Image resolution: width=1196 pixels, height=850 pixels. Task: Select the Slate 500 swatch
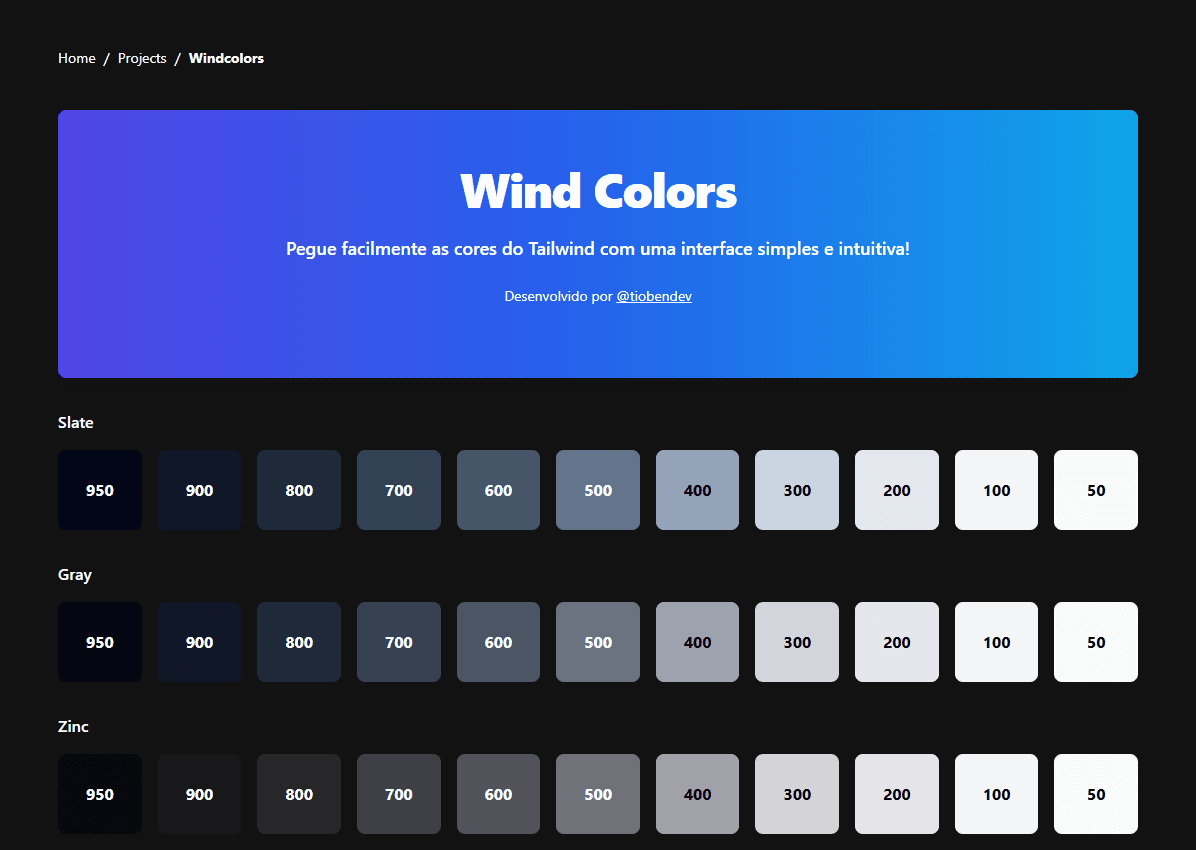598,490
